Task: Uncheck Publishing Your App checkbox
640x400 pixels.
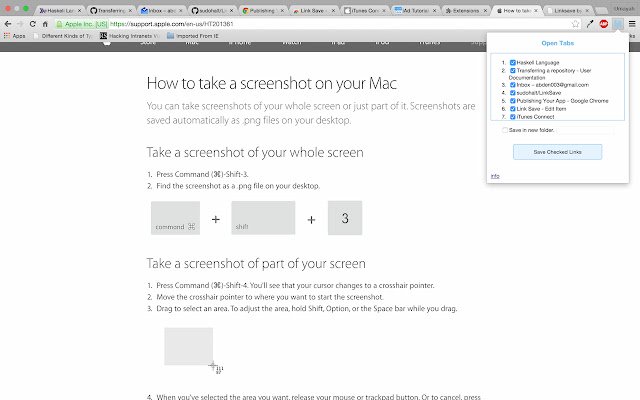Action: pos(513,101)
